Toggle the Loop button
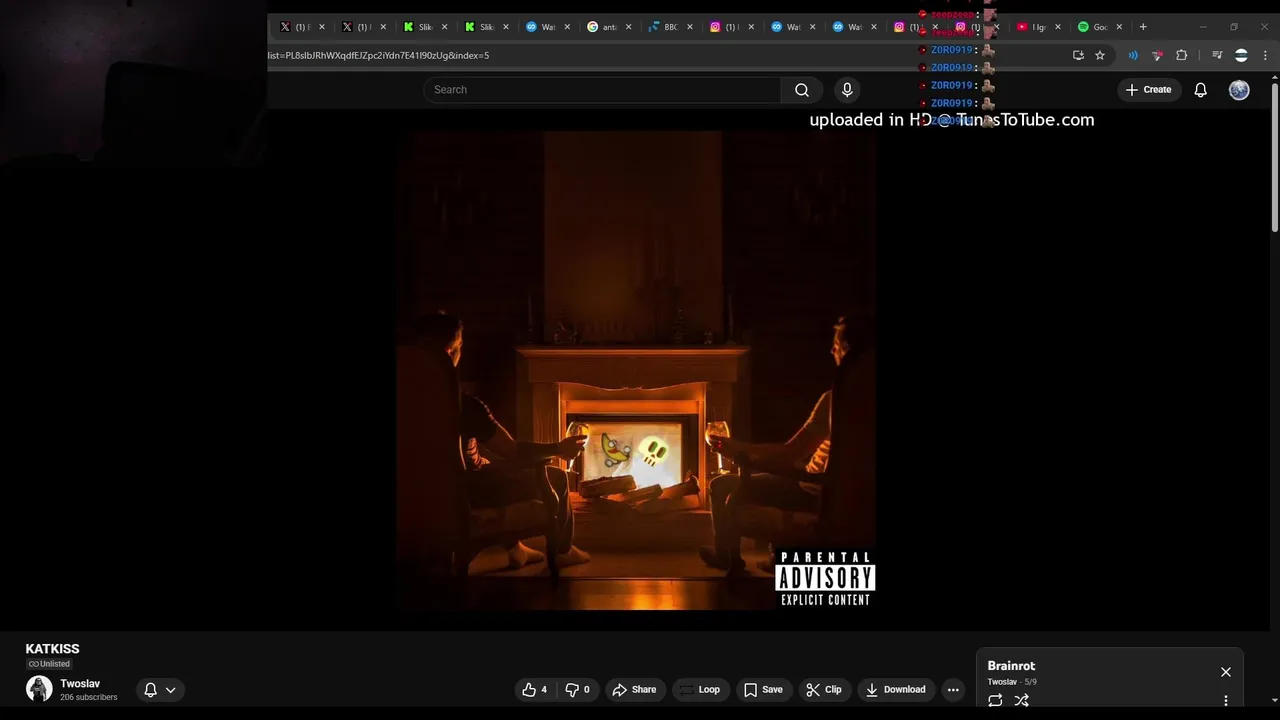The height and width of the screenshot is (720, 1280). pyautogui.click(x=699, y=689)
